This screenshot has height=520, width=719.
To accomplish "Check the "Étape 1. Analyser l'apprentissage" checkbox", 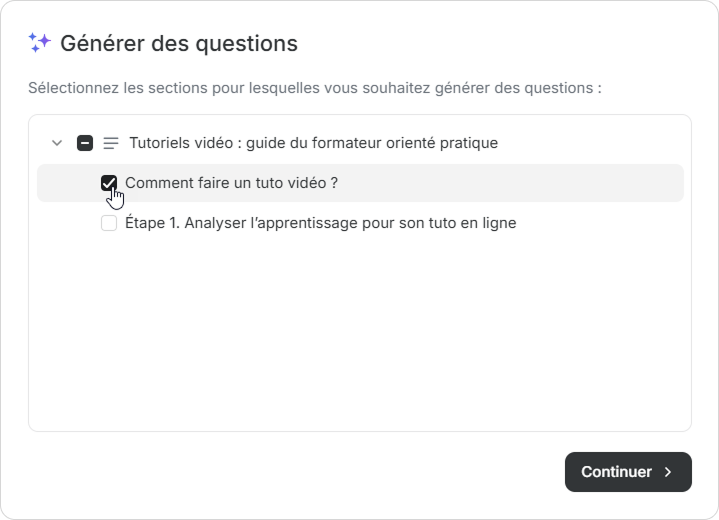I will coord(109,223).
